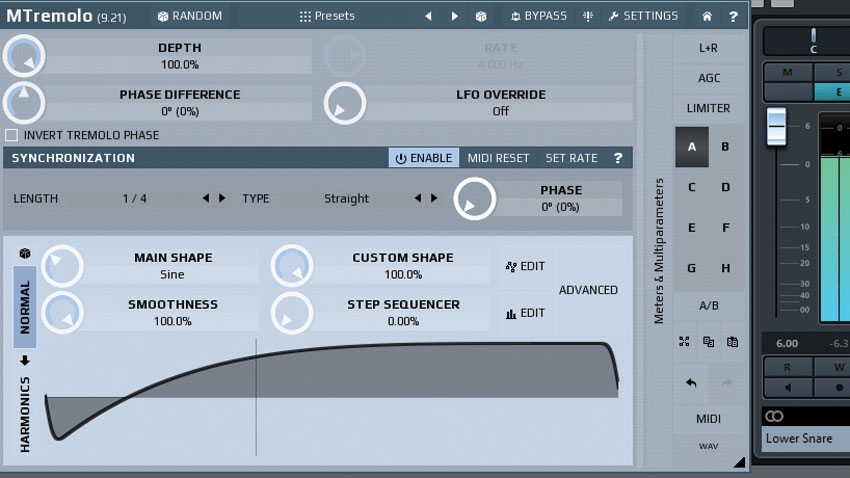Toggle synchronization ENABLE button
The height and width of the screenshot is (478, 850).
click(x=423, y=158)
